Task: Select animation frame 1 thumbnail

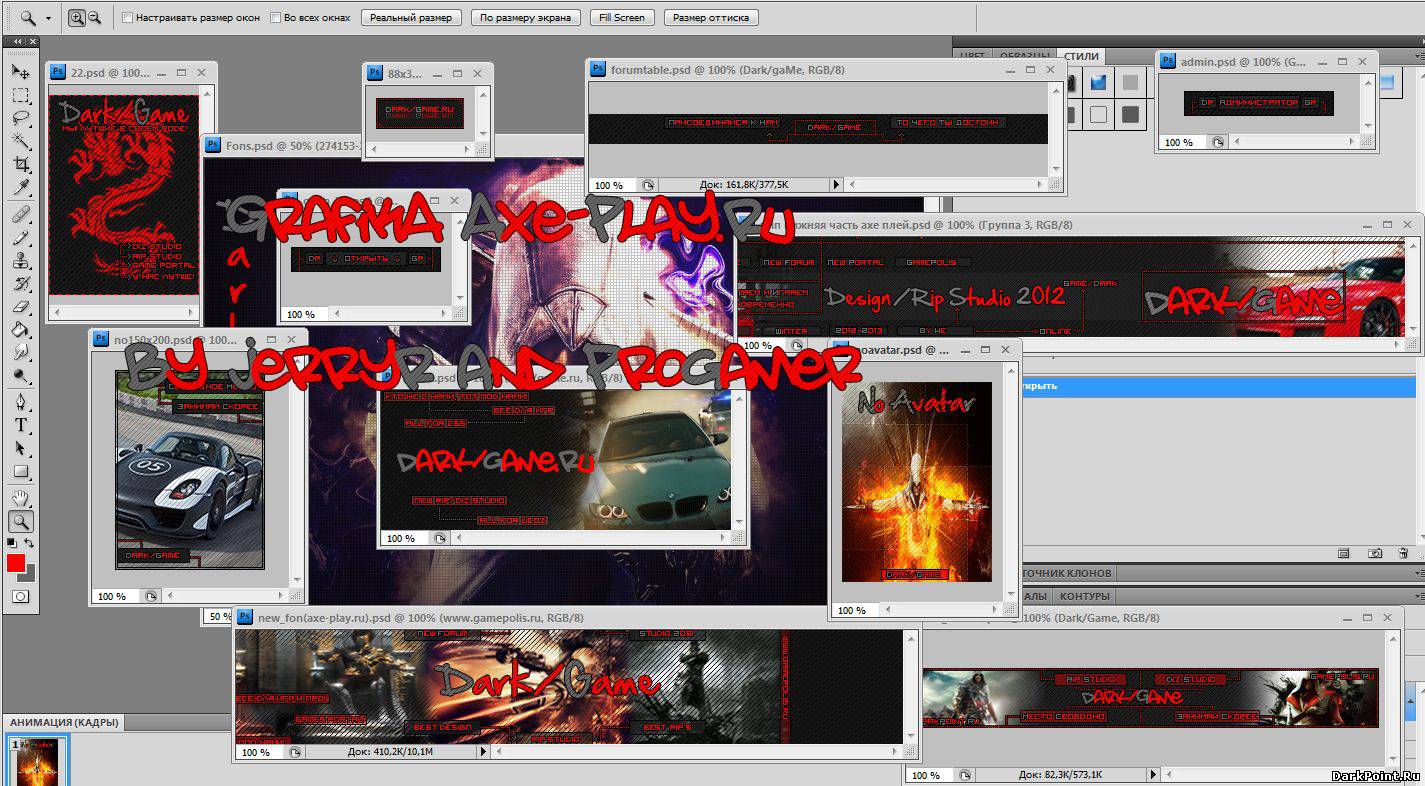Action: point(37,762)
